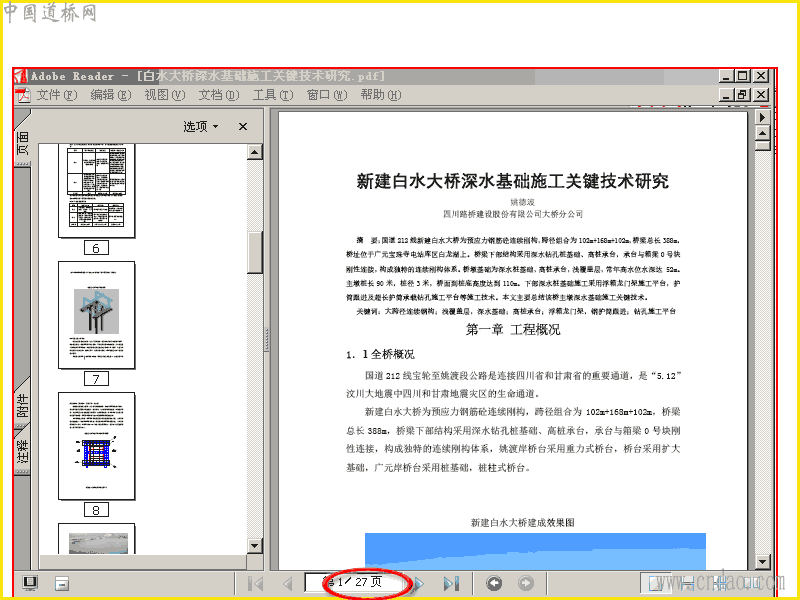Close the pages thumbnail panel
Image resolution: width=800 pixels, height=600 pixels.
243,127
